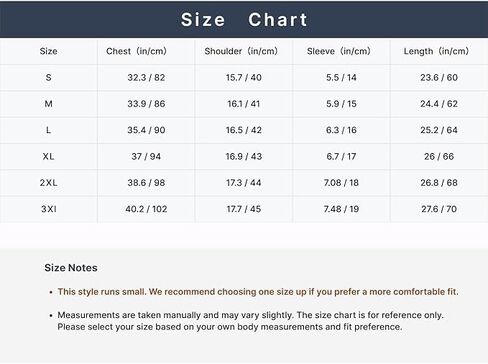Screen dimensions: 488x364
Task: Click length value 27.6 / 70
Action: 439,209
